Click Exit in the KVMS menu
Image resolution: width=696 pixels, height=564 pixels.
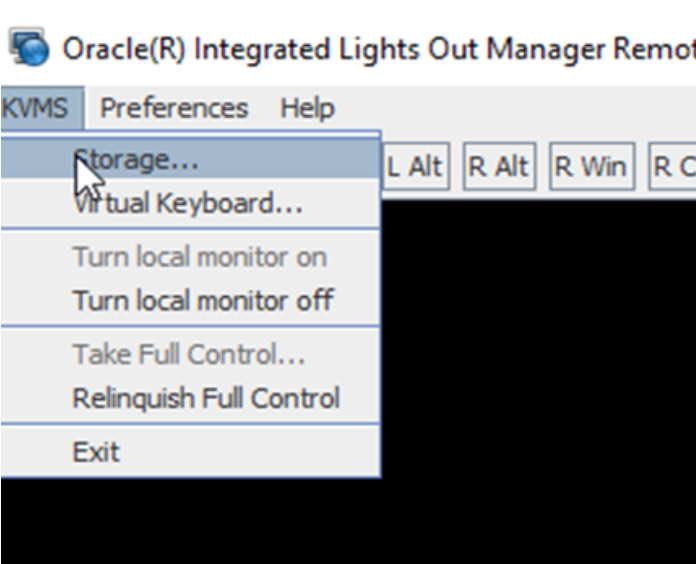tap(96, 452)
